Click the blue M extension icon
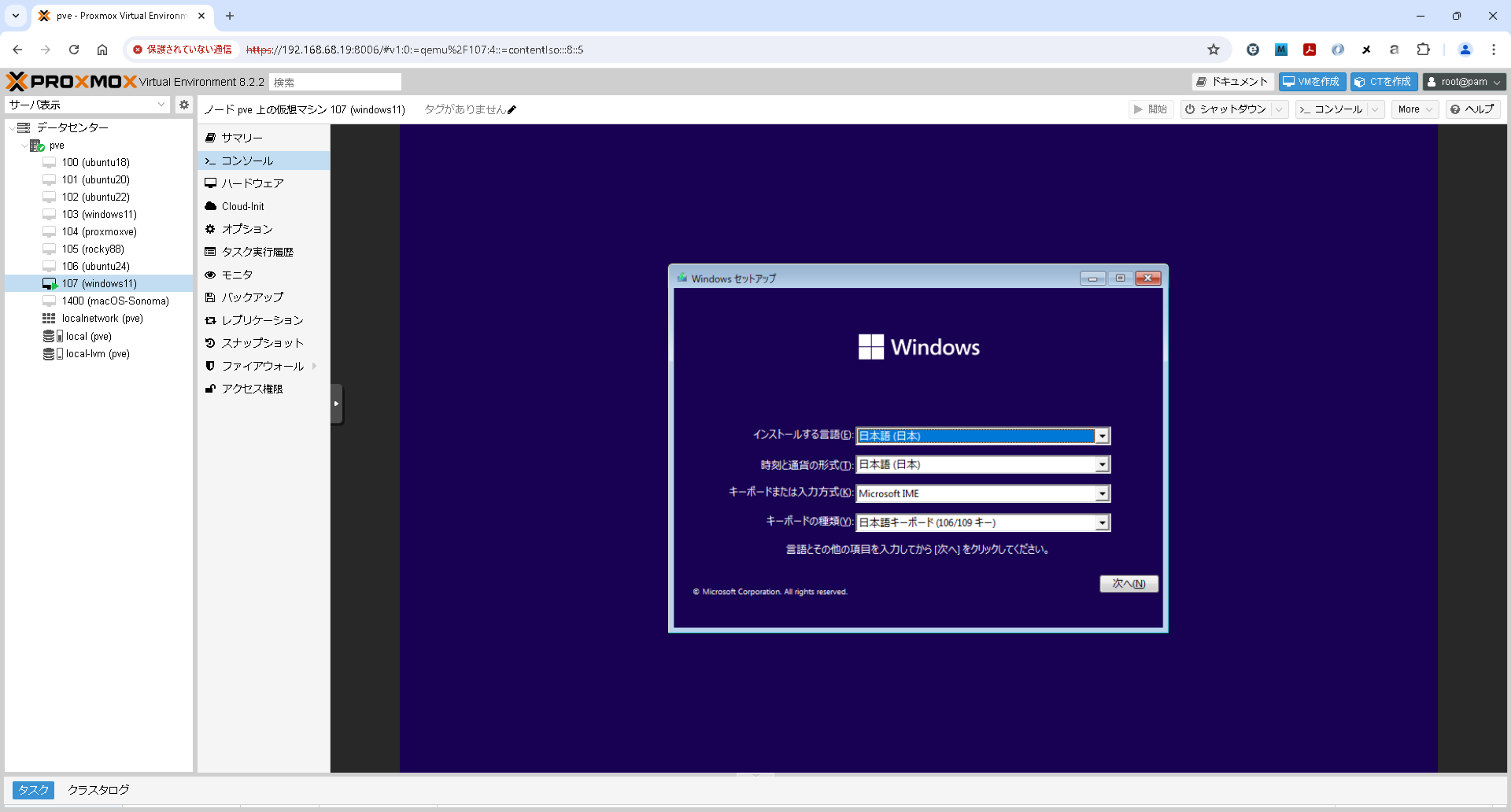Image resolution: width=1511 pixels, height=812 pixels. [1281, 50]
